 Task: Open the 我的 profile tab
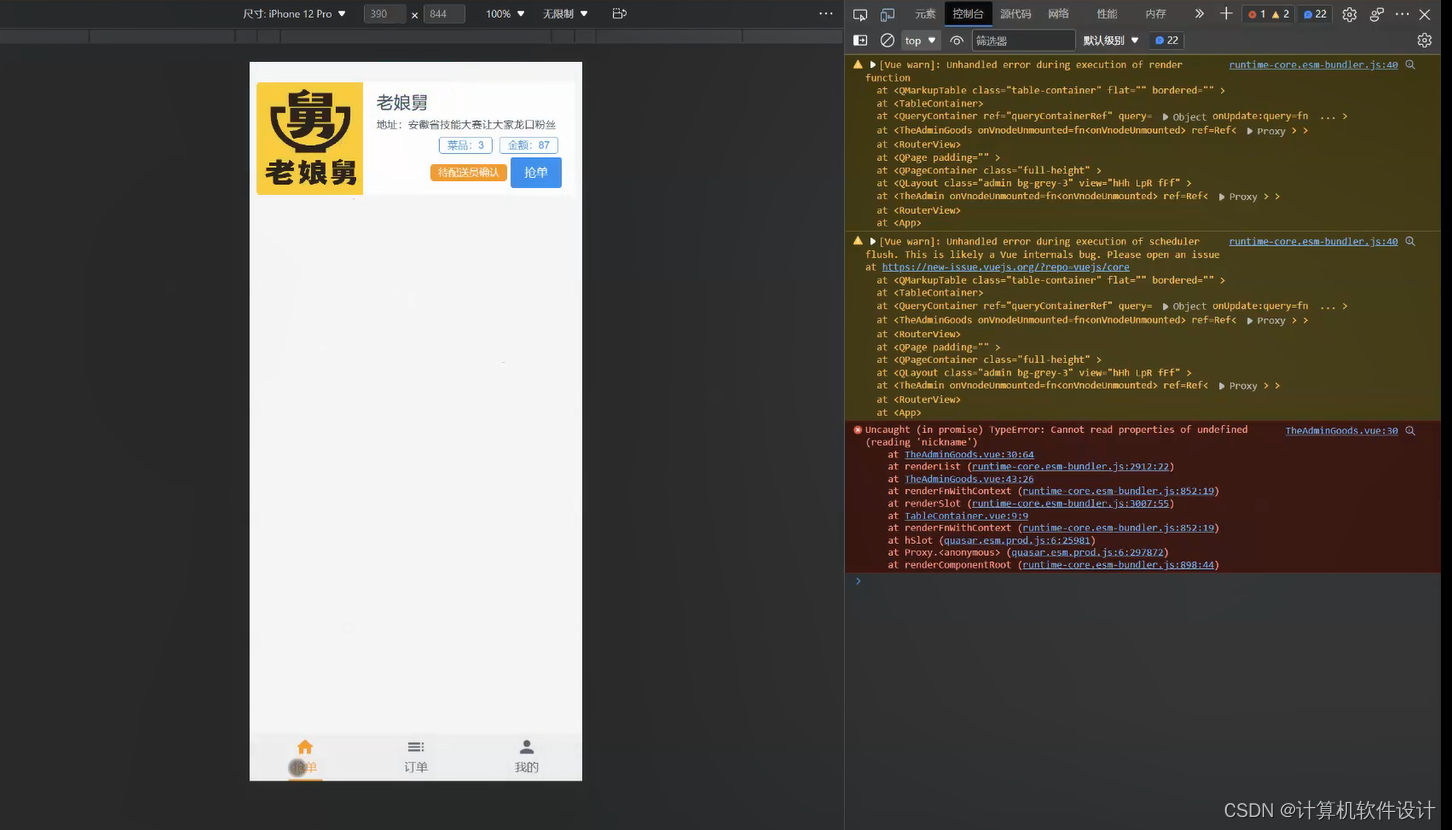527,756
